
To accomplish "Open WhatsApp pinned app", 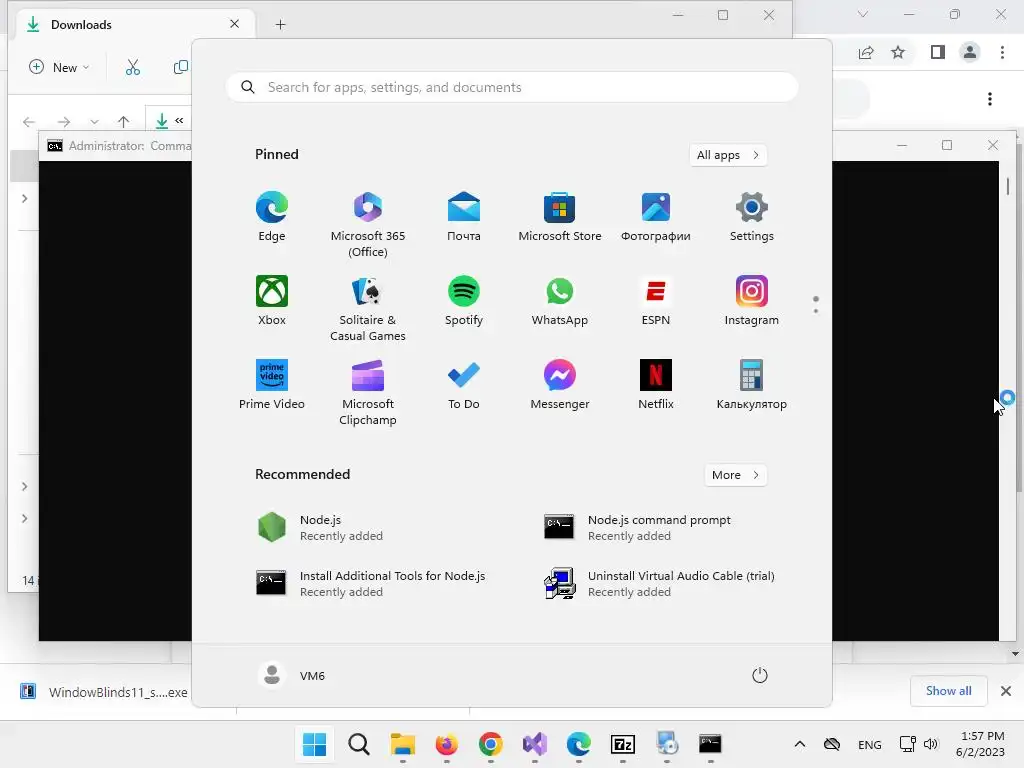I will [560, 301].
